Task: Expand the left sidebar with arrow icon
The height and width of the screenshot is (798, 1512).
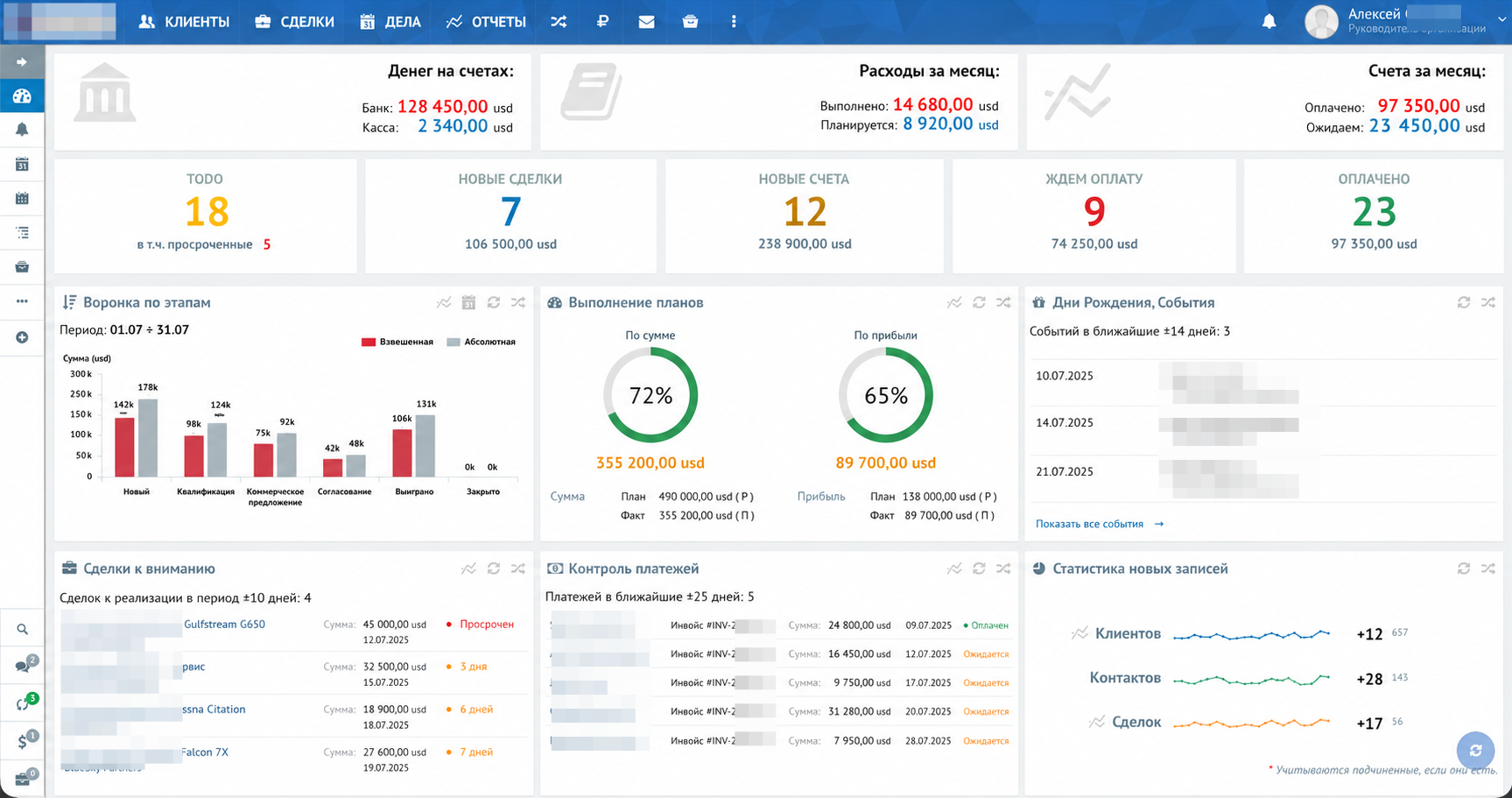Action: click(x=22, y=62)
